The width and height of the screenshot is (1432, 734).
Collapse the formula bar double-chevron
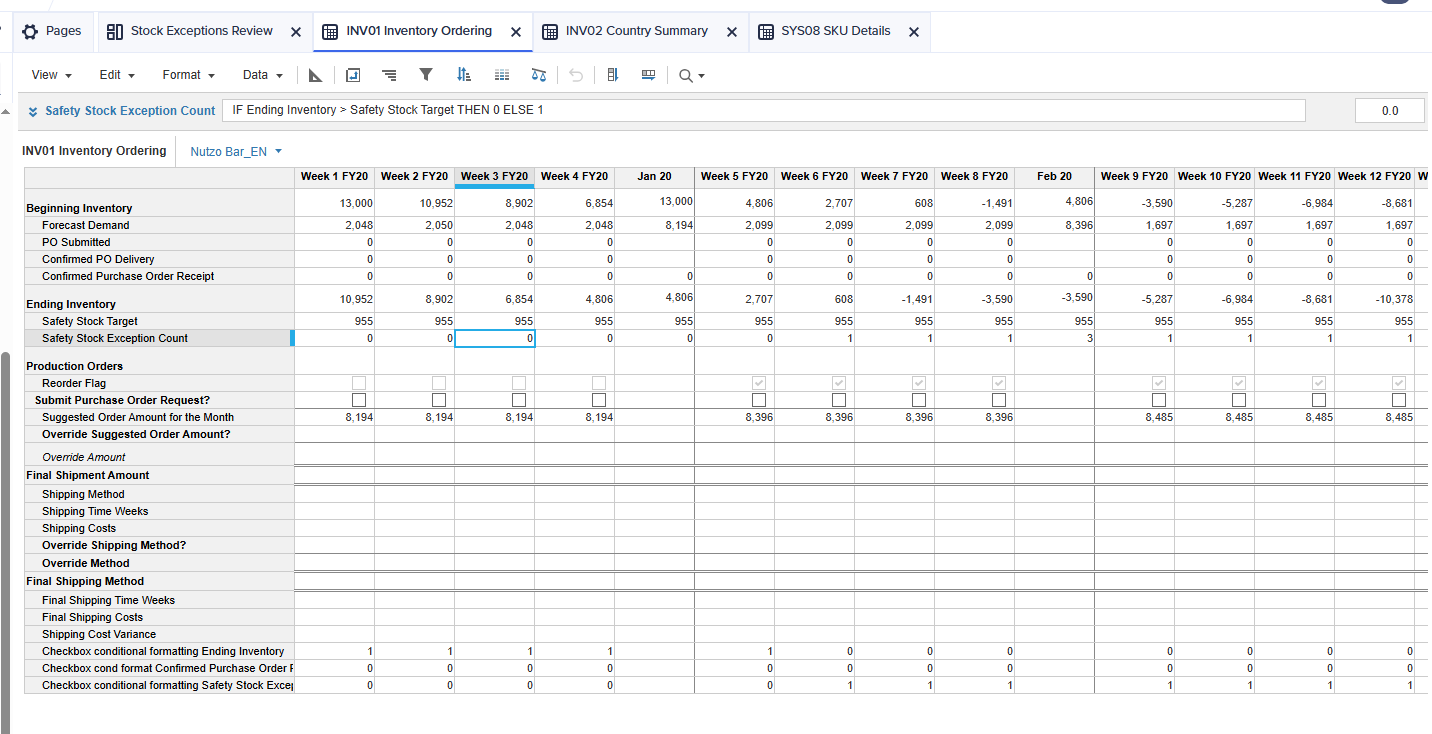click(33, 111)
